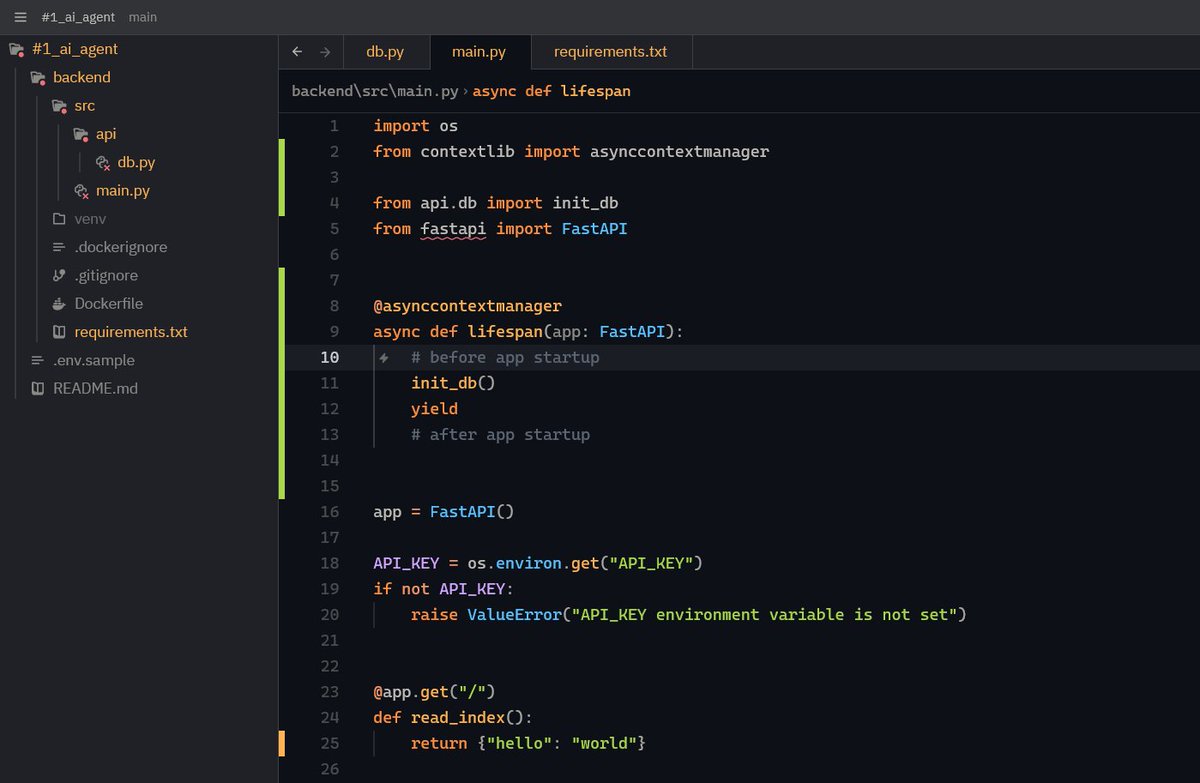Open the hamburger main menu
This screenshot has height=783, width=1200.
[20, 17]
